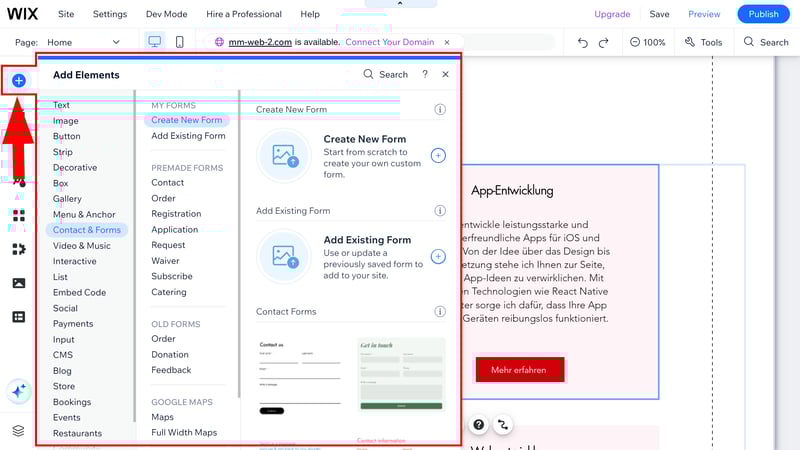Click the canvas help question mark button
The height and width of the screenshot is (450, 800).
(479, 424)
